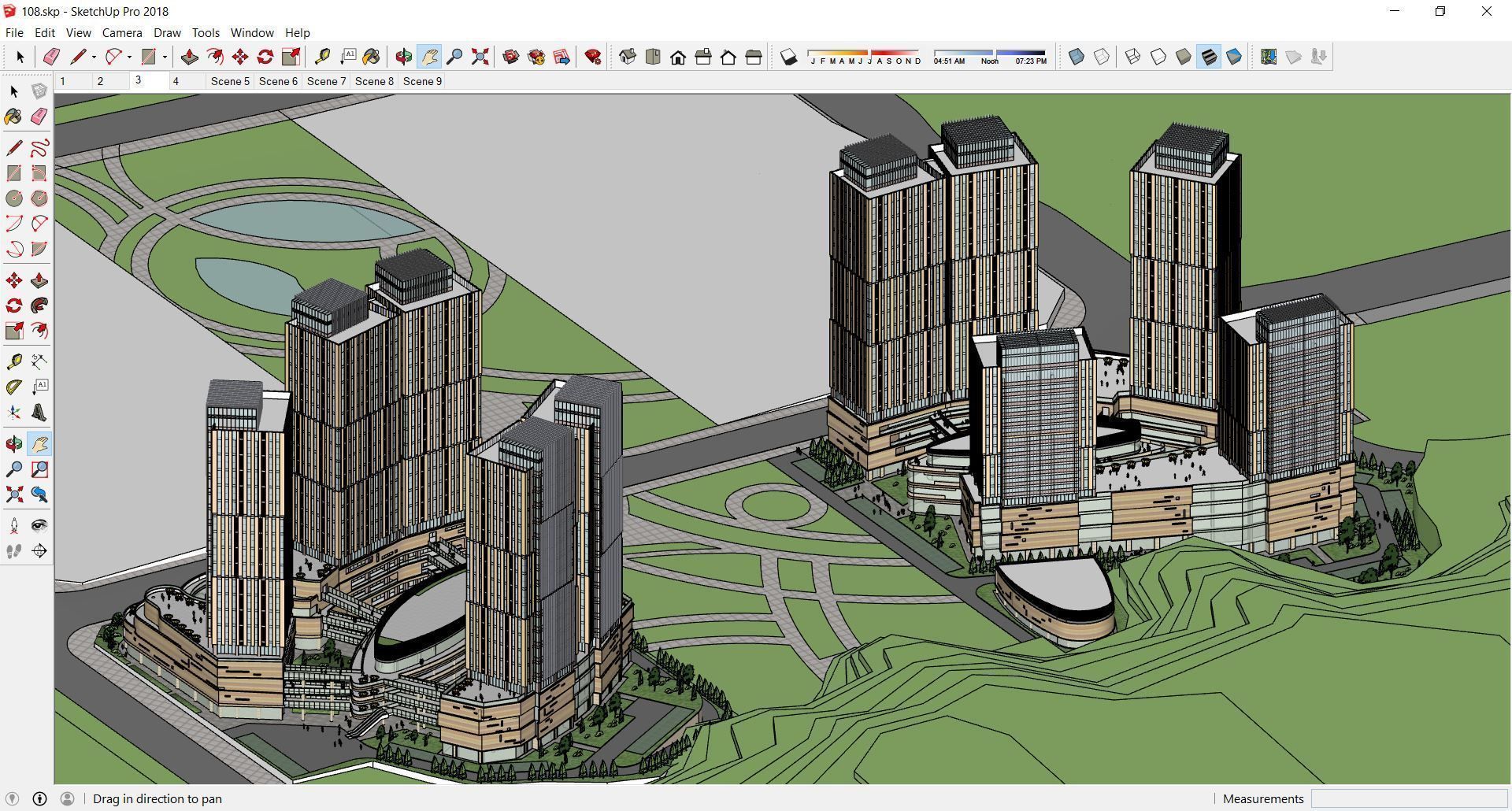Image resolution: width=1512 pixels, height=811 pixels.
Task: Select the Axes tool
Action: tap(14, 413)
